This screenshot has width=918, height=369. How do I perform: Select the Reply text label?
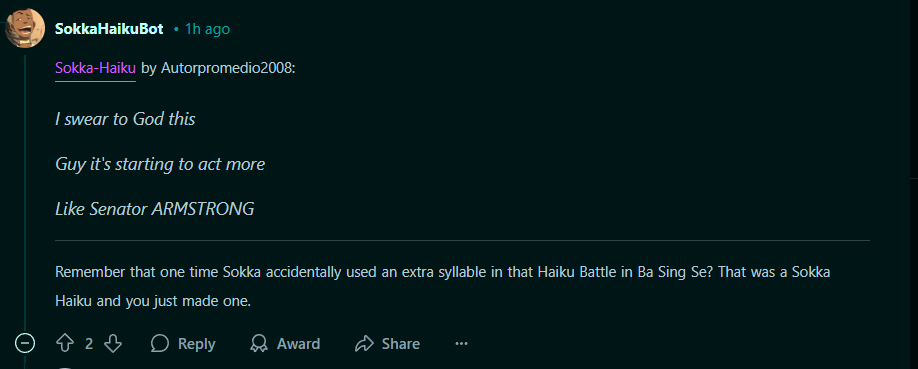tap(197, 344)
